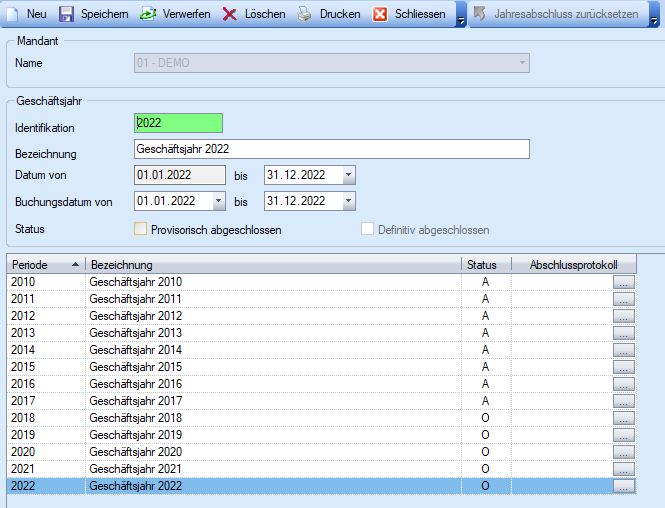Click the Neu new document icon
This screenshot has width=665, height=508.
14,15
